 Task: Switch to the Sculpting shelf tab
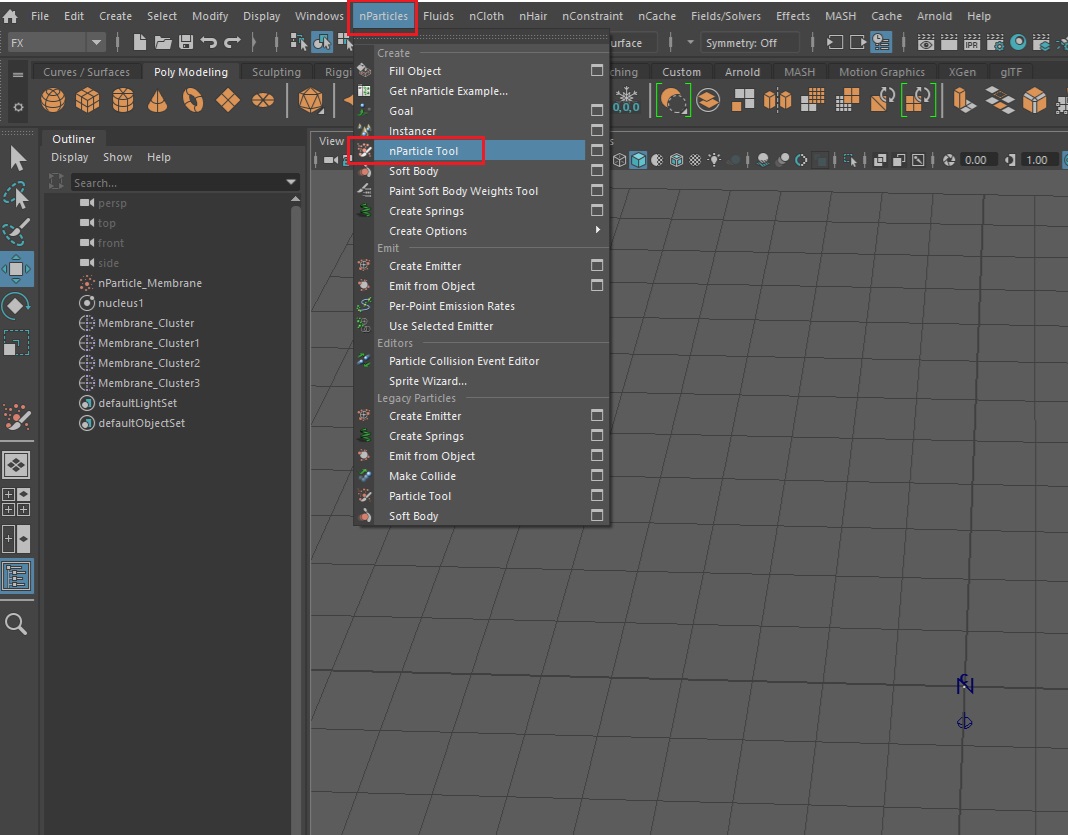pos(276,72)
